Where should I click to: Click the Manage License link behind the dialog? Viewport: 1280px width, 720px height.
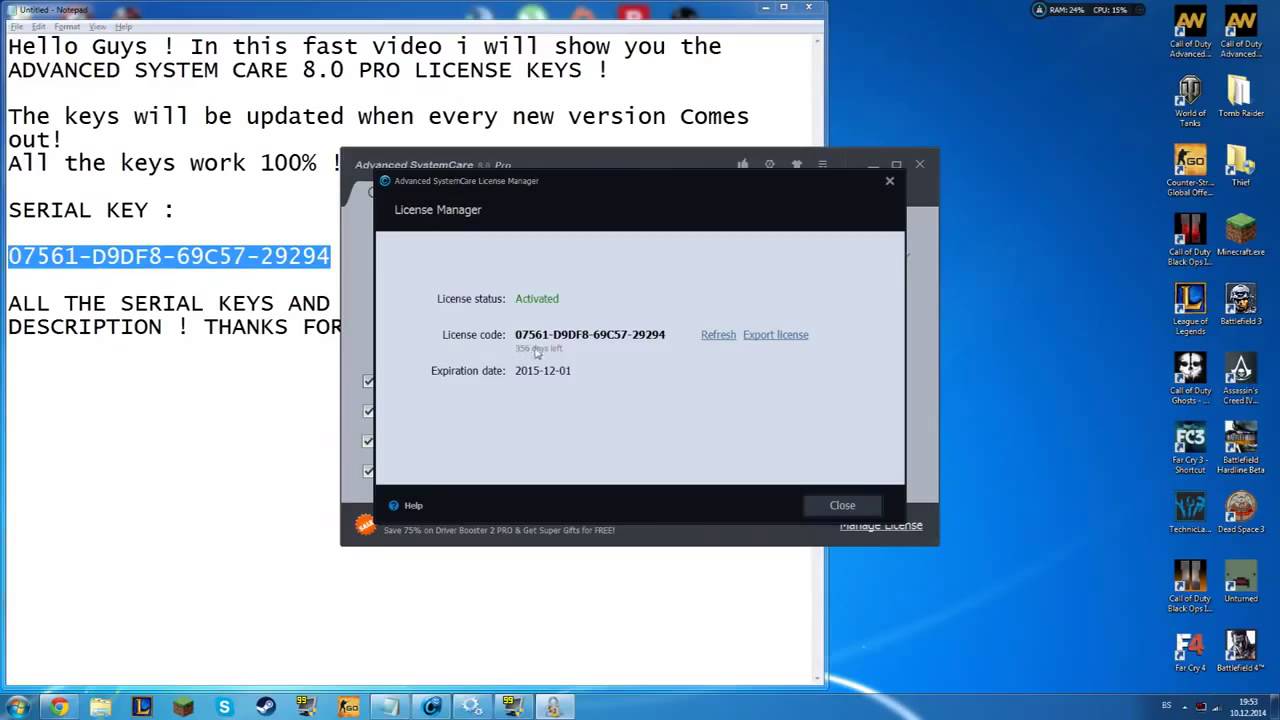tap(881, 526)
